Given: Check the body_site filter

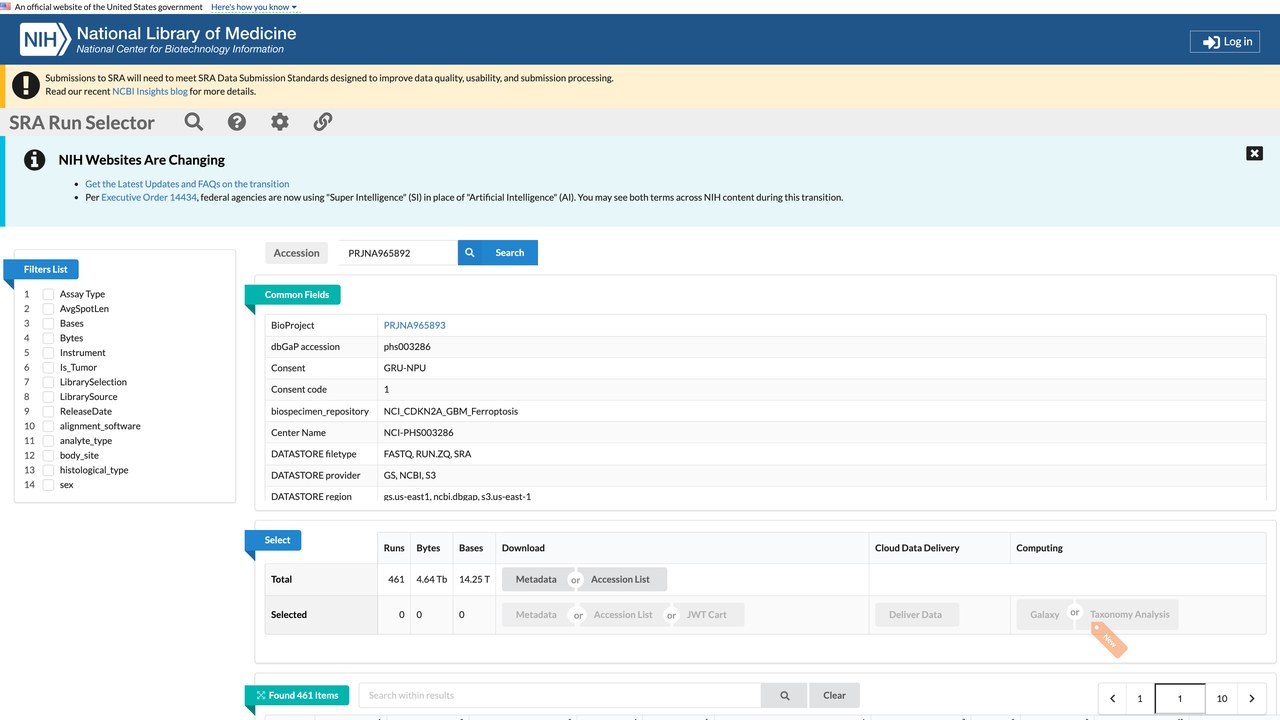Looking at the screenshot, I should (48, 455).
